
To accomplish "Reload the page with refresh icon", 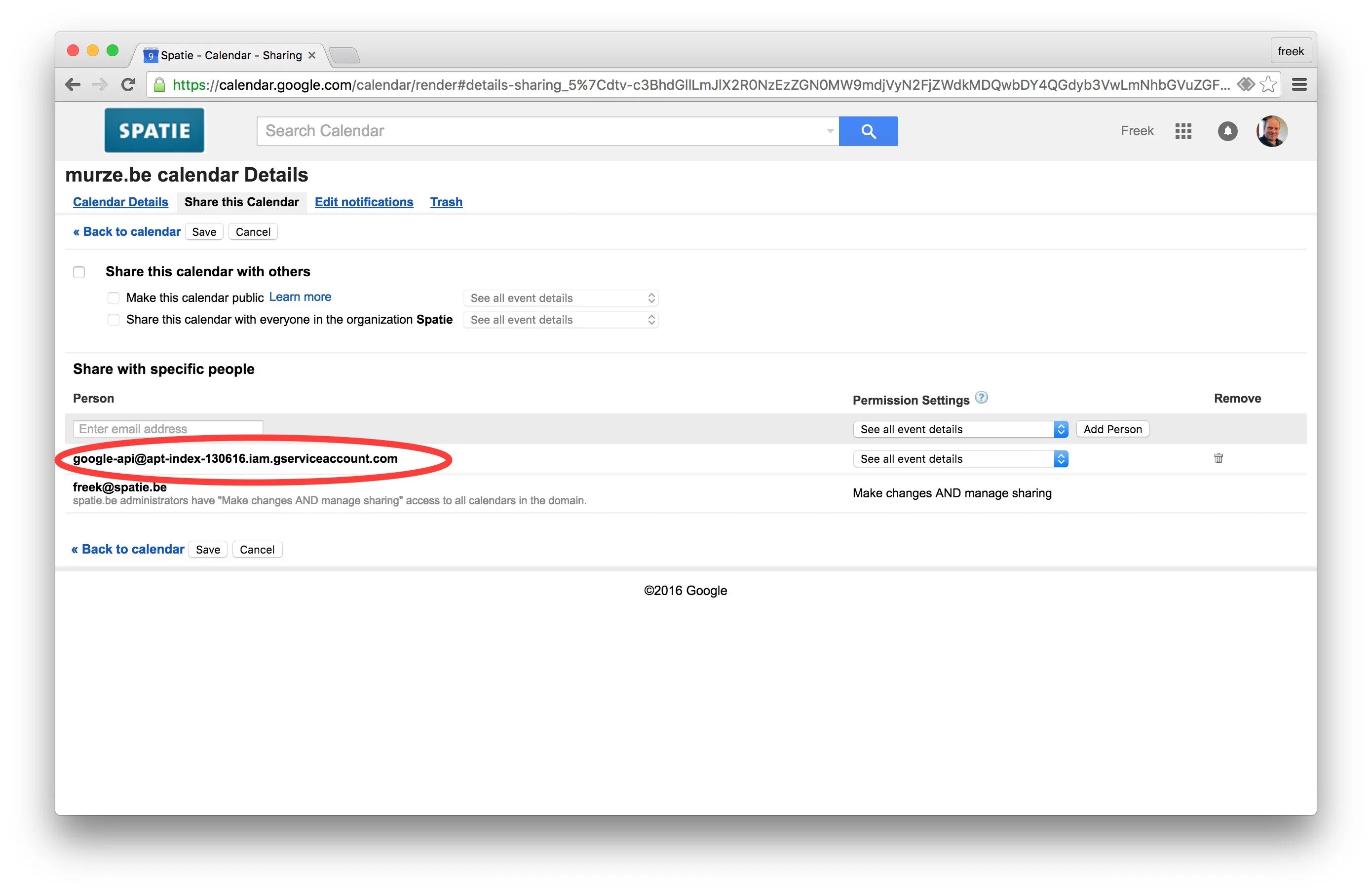I will point(128,85).
